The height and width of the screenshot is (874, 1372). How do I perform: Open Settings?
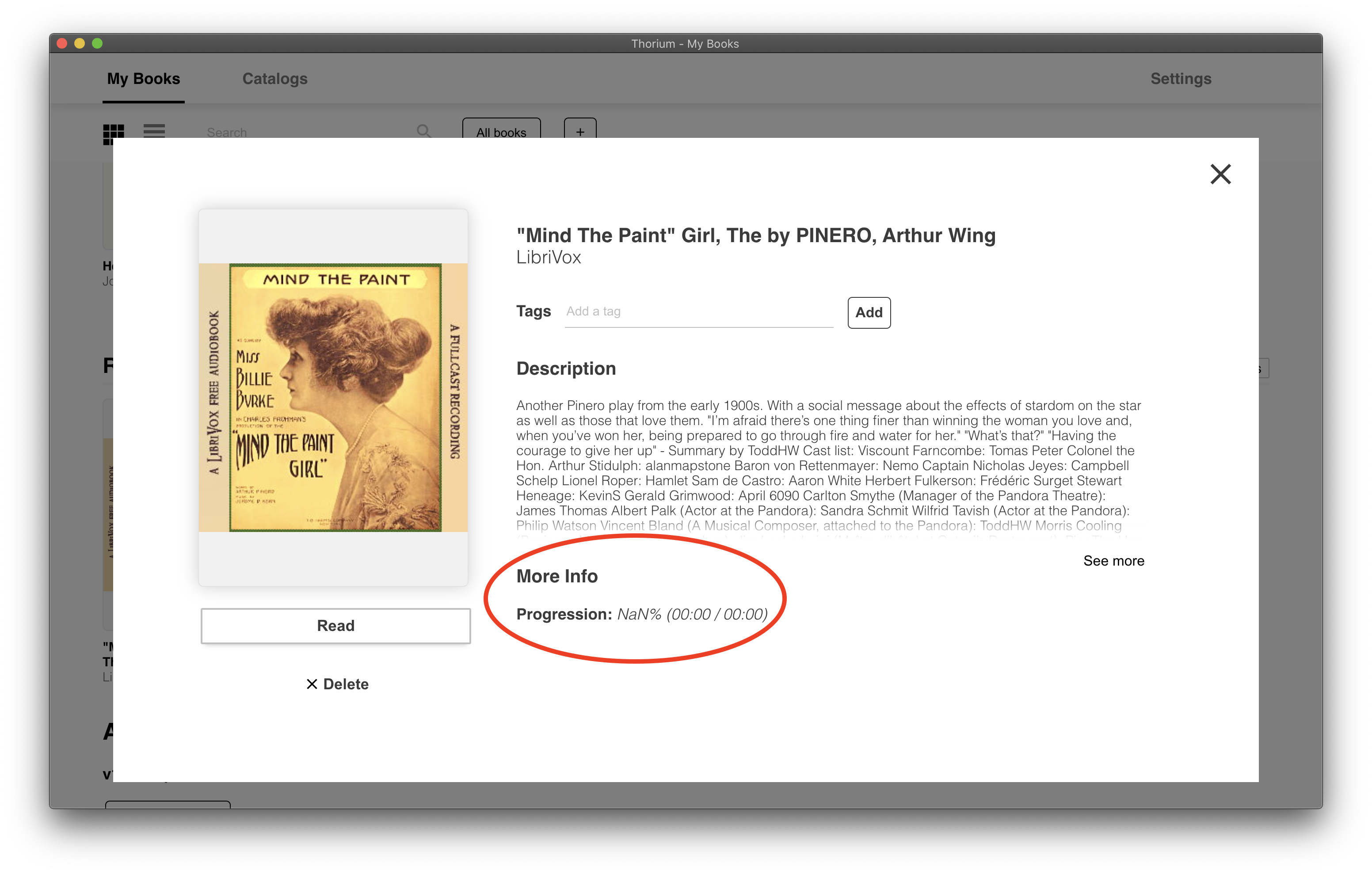1181,79
